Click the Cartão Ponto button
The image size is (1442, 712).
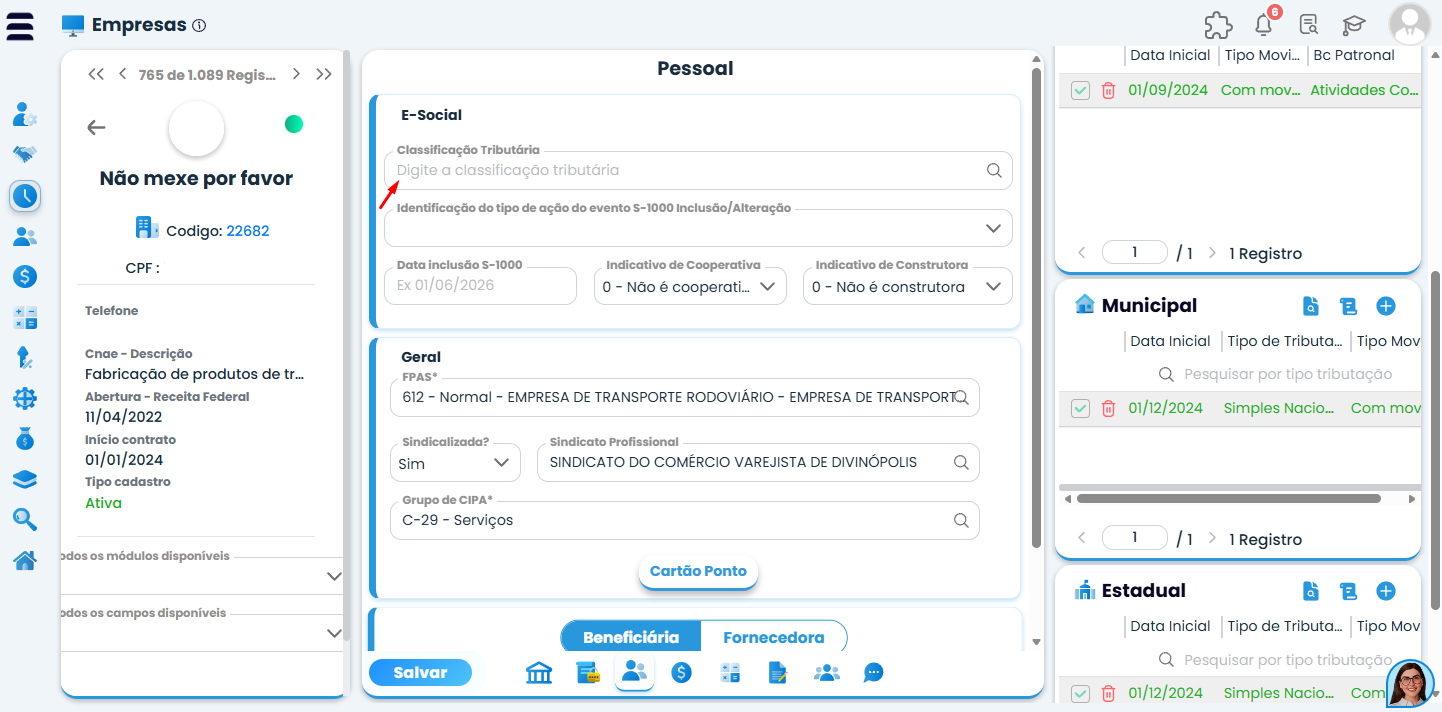pyautogui.click(x=699, y=571)
